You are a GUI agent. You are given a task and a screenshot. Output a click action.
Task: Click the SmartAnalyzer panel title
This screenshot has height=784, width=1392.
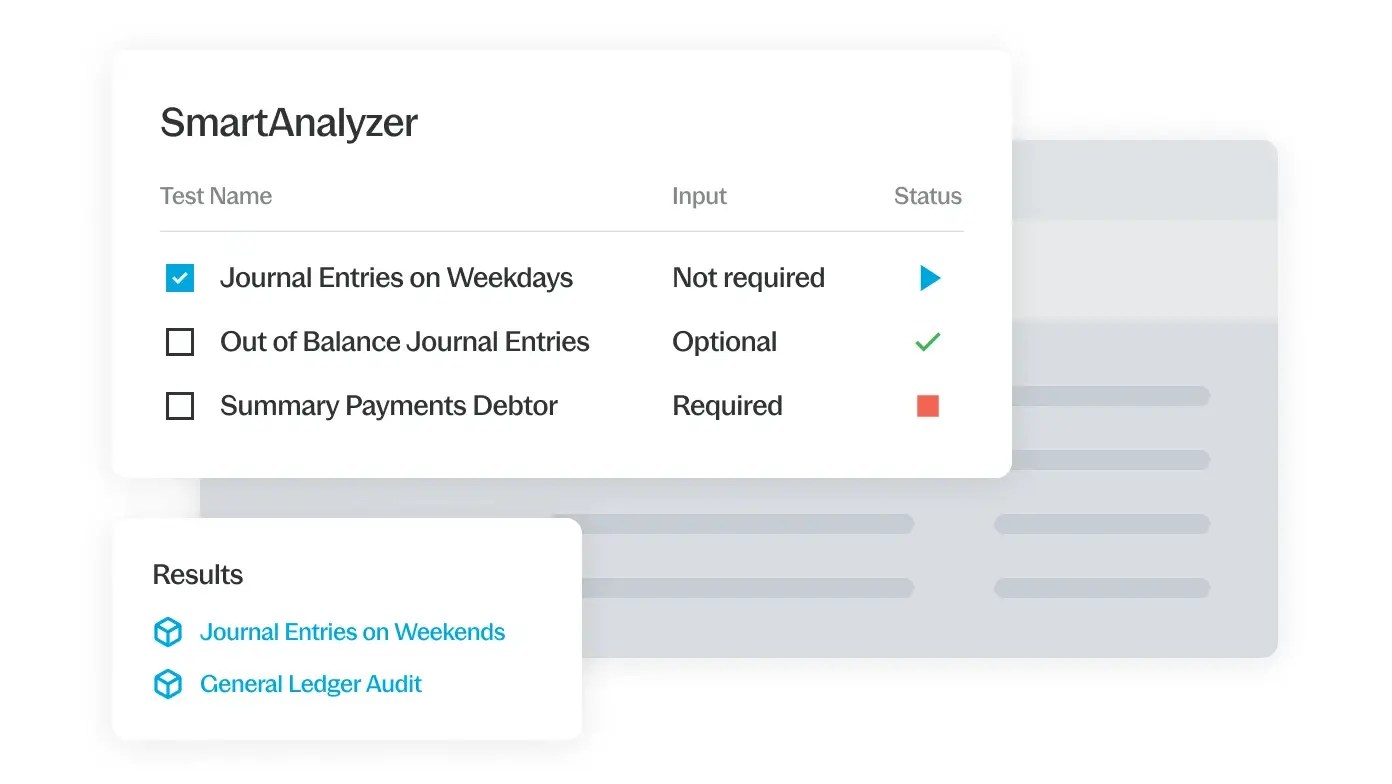tap(289, 123)
